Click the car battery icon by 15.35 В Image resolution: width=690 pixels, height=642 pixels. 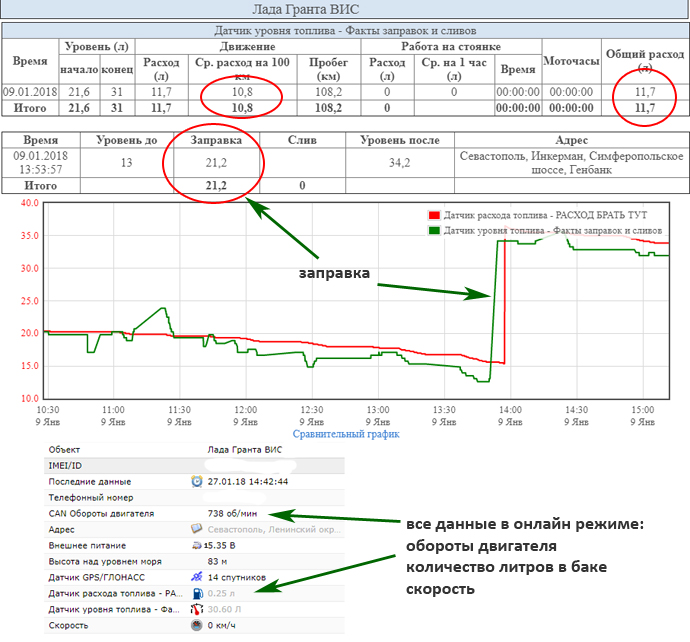coord(197,545)
